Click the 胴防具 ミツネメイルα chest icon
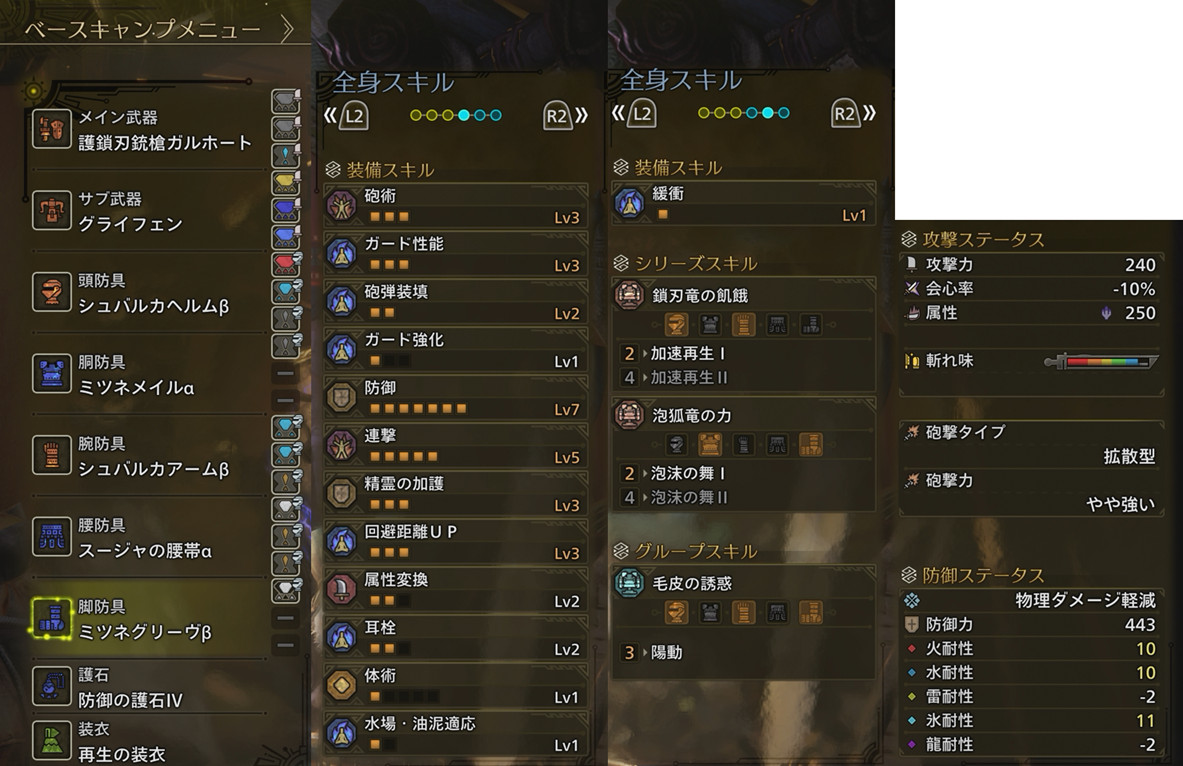1183x766 pixels. tap(51, 374)
